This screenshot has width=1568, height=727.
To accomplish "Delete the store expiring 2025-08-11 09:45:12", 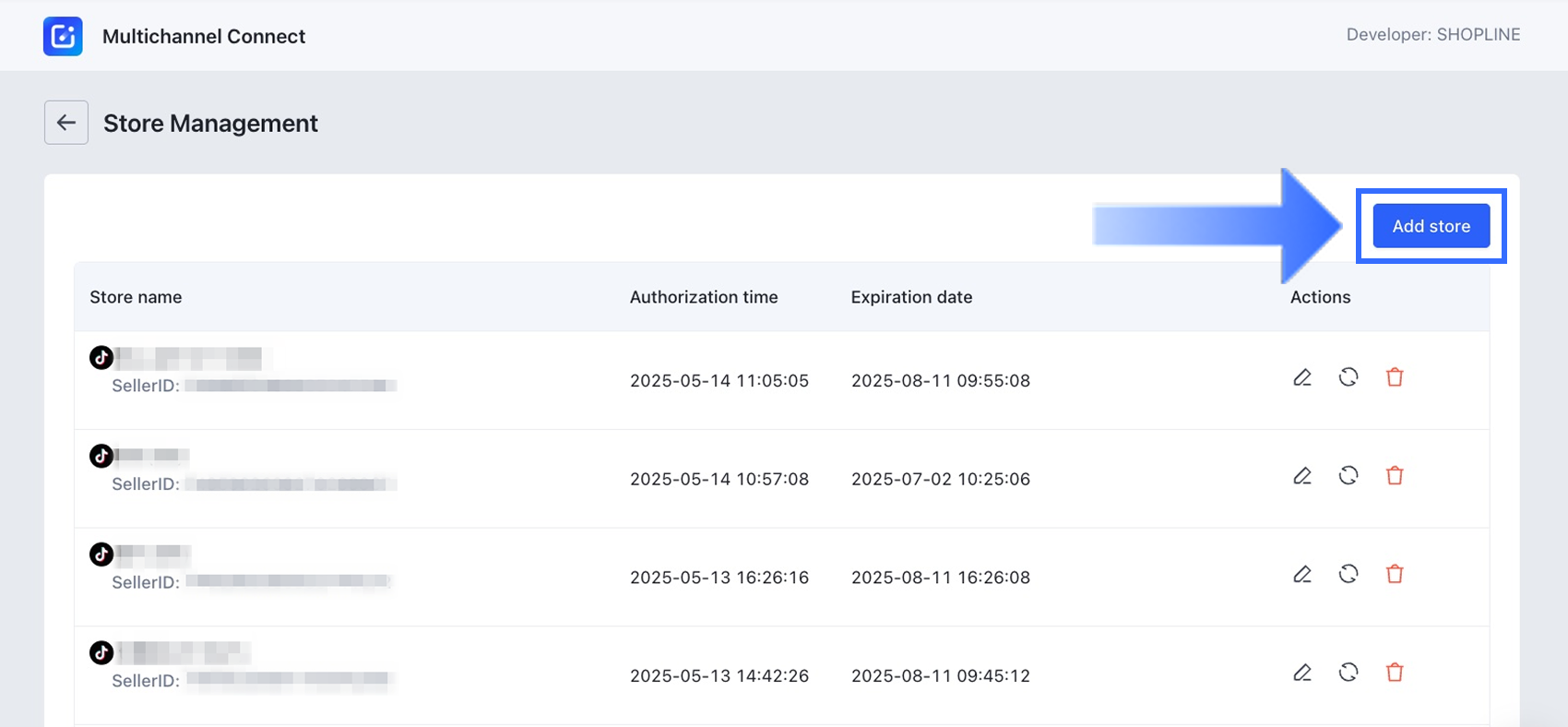I will 1395,673.
